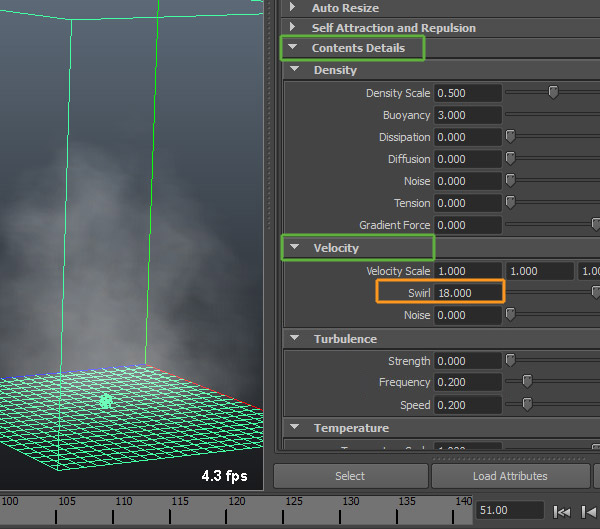Viewport: 600px width, 529px height.
Task: Click the Swirl attribute label
Action: tap(419, 293)
